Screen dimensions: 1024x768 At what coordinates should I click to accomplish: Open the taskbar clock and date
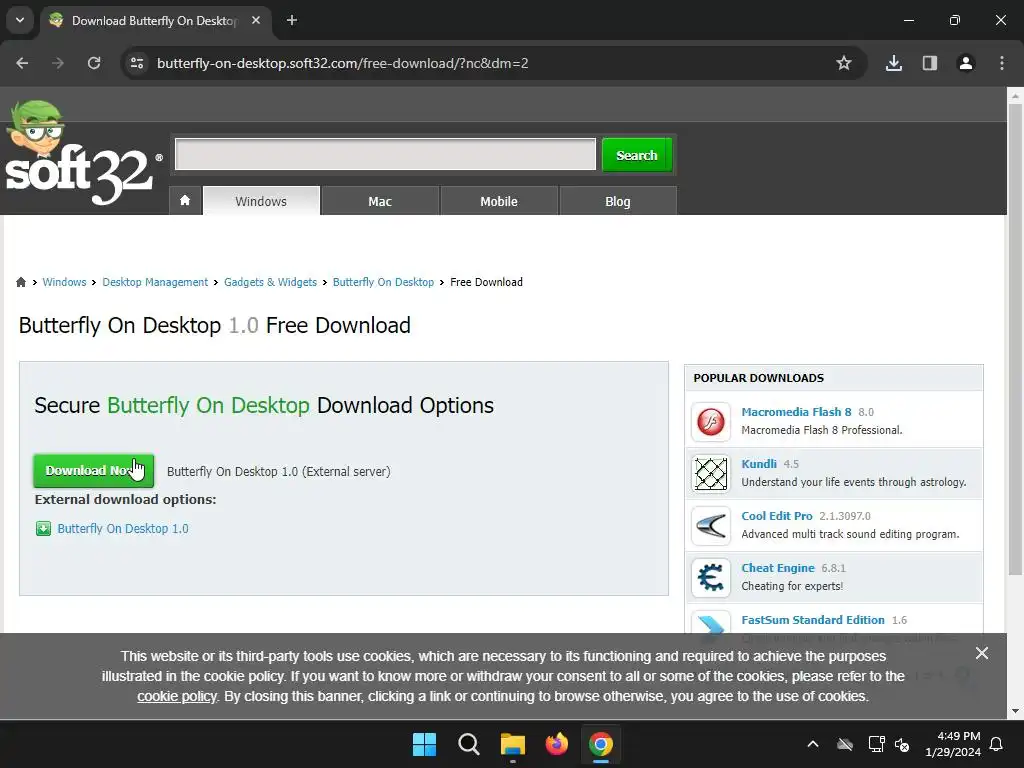coord(953,744)
